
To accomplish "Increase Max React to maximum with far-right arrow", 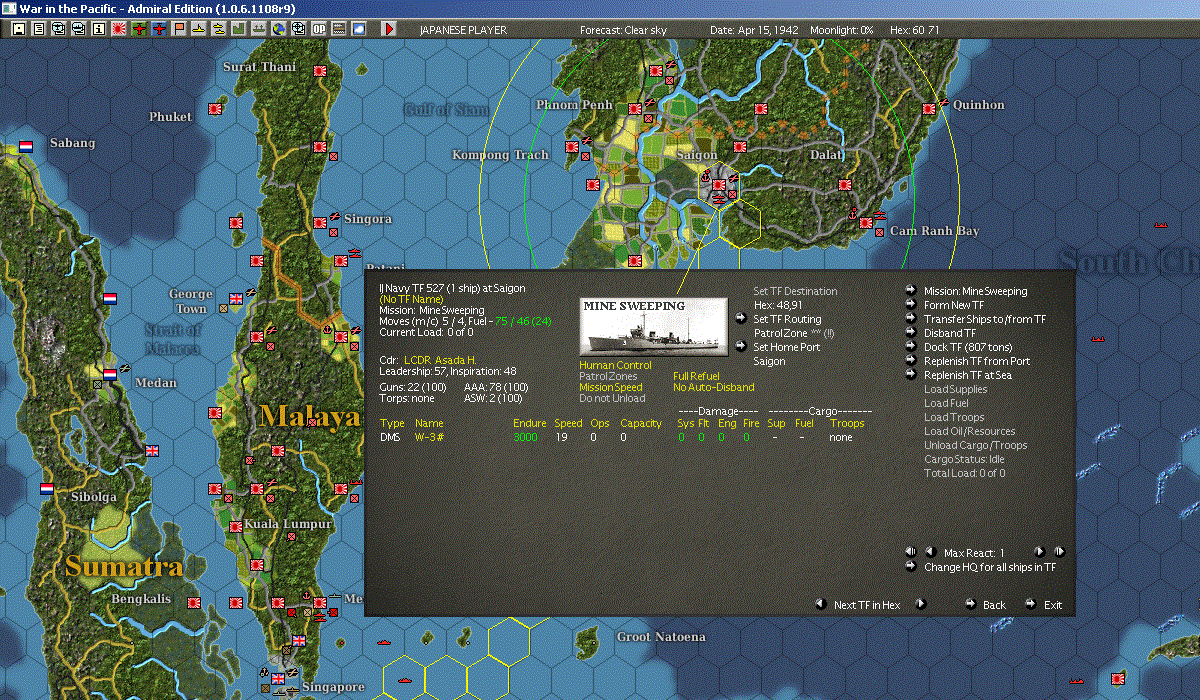I will 1059,551.
